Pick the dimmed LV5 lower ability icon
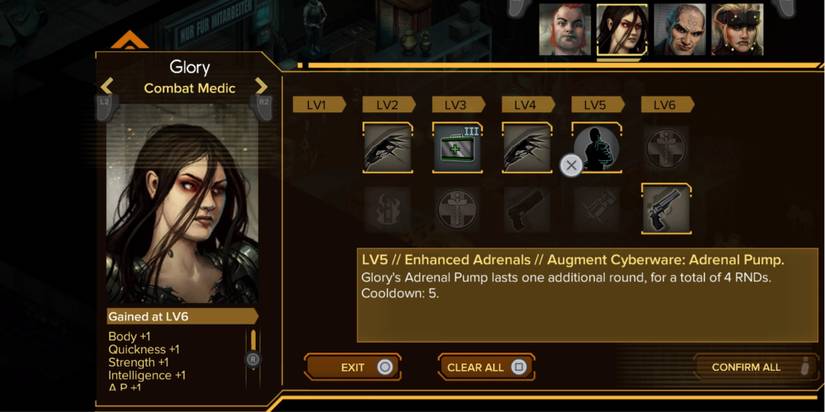 pos(597,209)
